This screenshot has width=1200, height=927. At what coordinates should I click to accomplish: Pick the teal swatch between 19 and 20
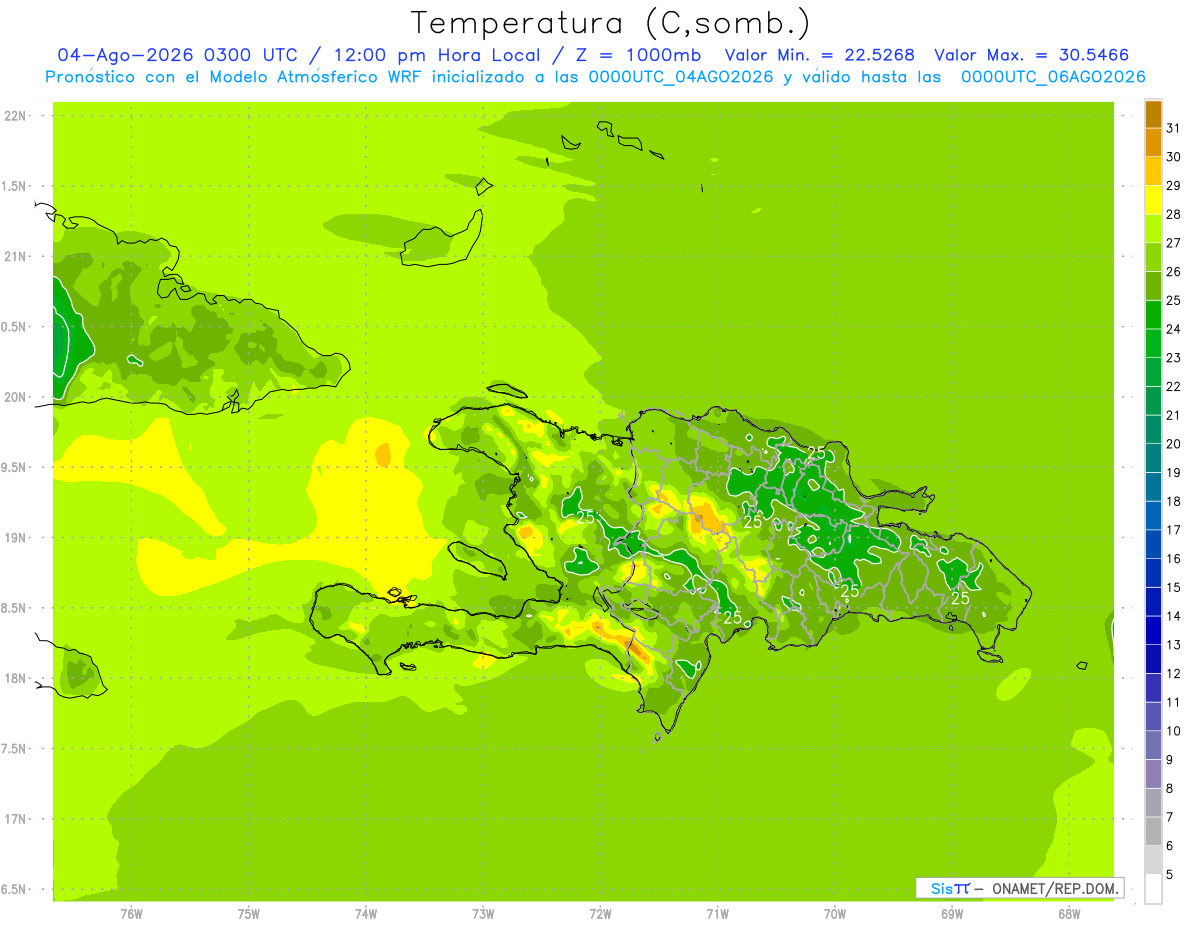pyautogui.click(x=1153, y=458)
